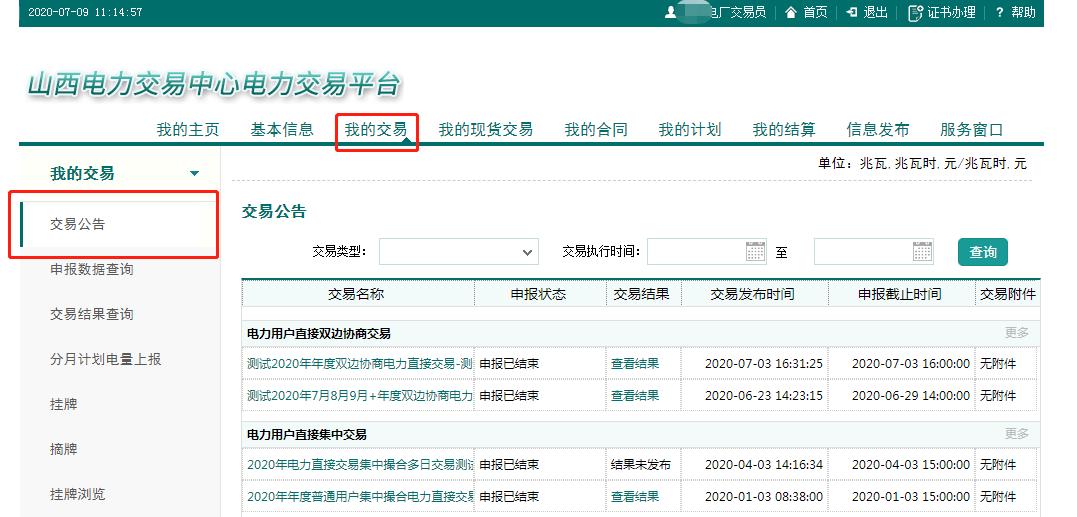Screen dimensions: 1077x517
Task: Select 申报数据查询 in the sidebar
Action: (x=92, y=270)
